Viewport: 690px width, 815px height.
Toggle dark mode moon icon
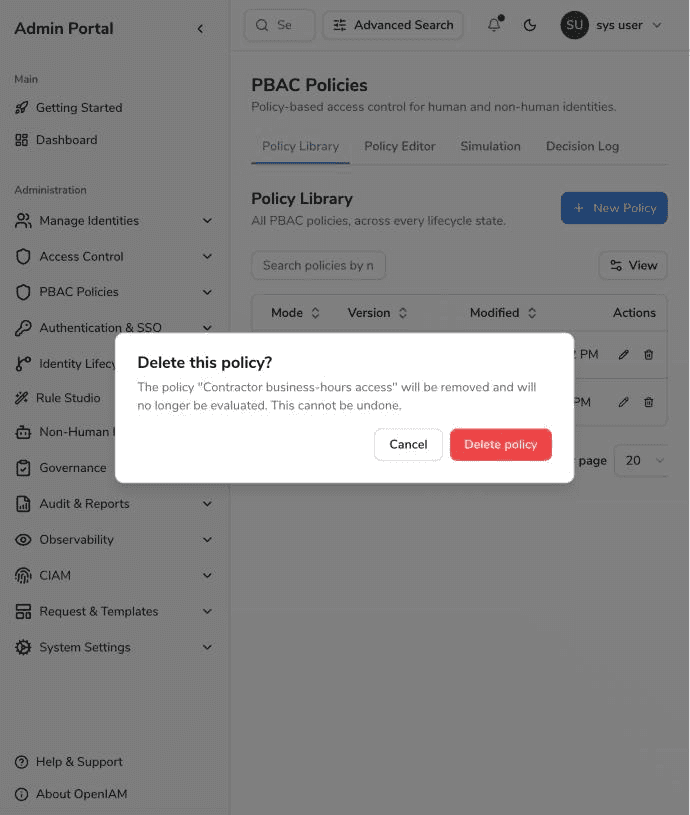tap(529, 25)
